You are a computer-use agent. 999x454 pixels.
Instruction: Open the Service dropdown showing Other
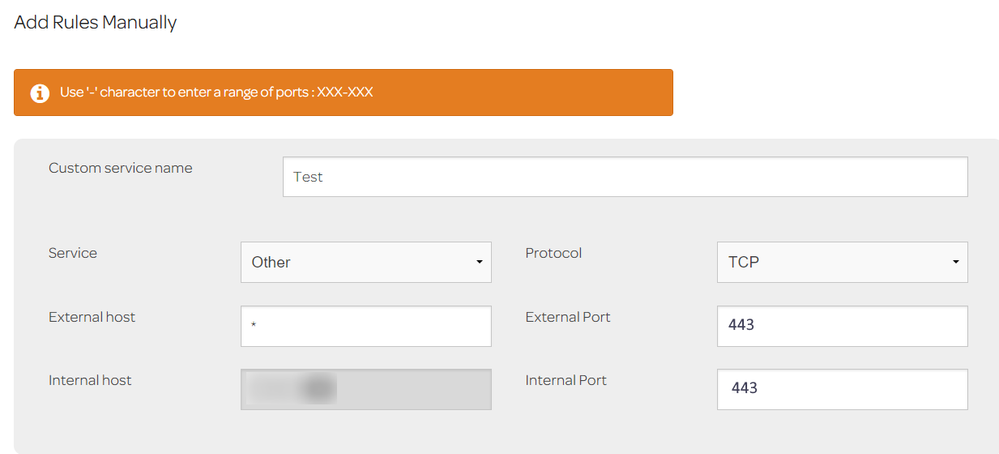coord(366,262)
